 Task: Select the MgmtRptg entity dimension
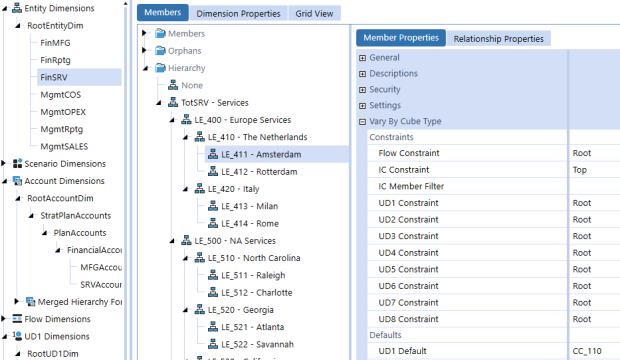[62, 129]
